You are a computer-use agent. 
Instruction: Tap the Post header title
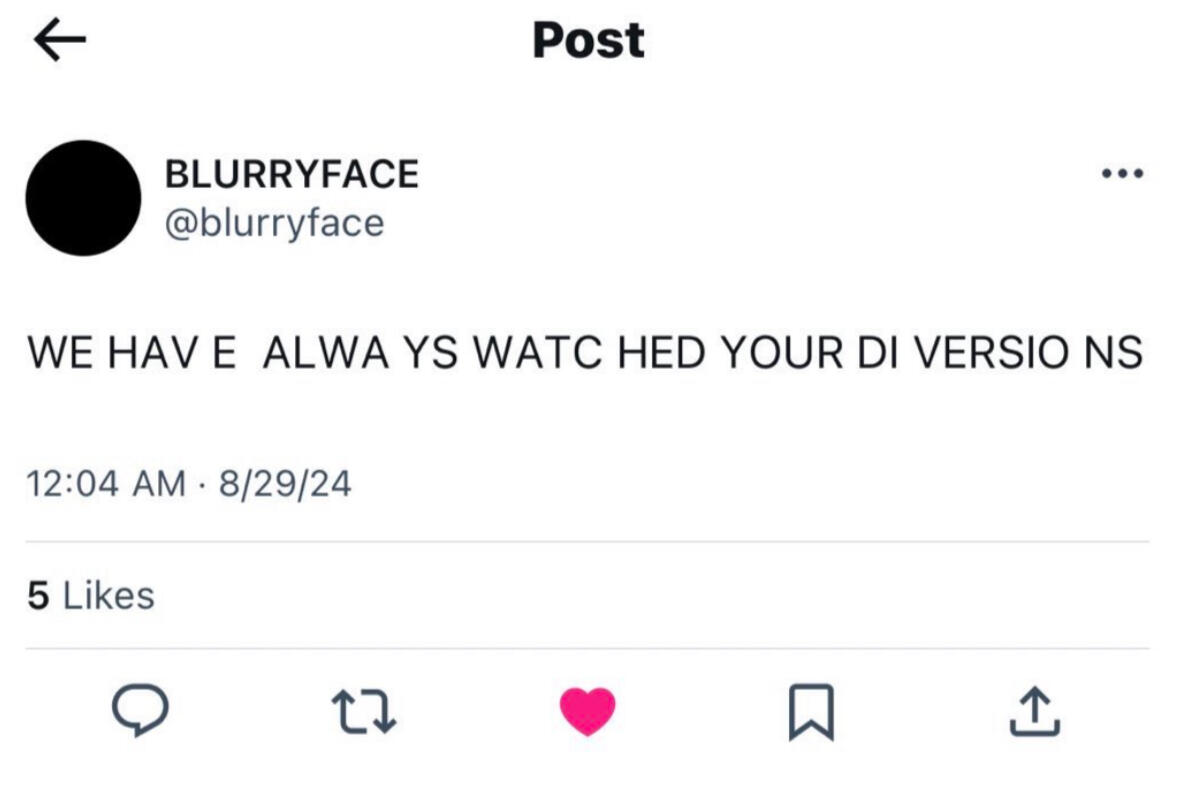[588, 41]
